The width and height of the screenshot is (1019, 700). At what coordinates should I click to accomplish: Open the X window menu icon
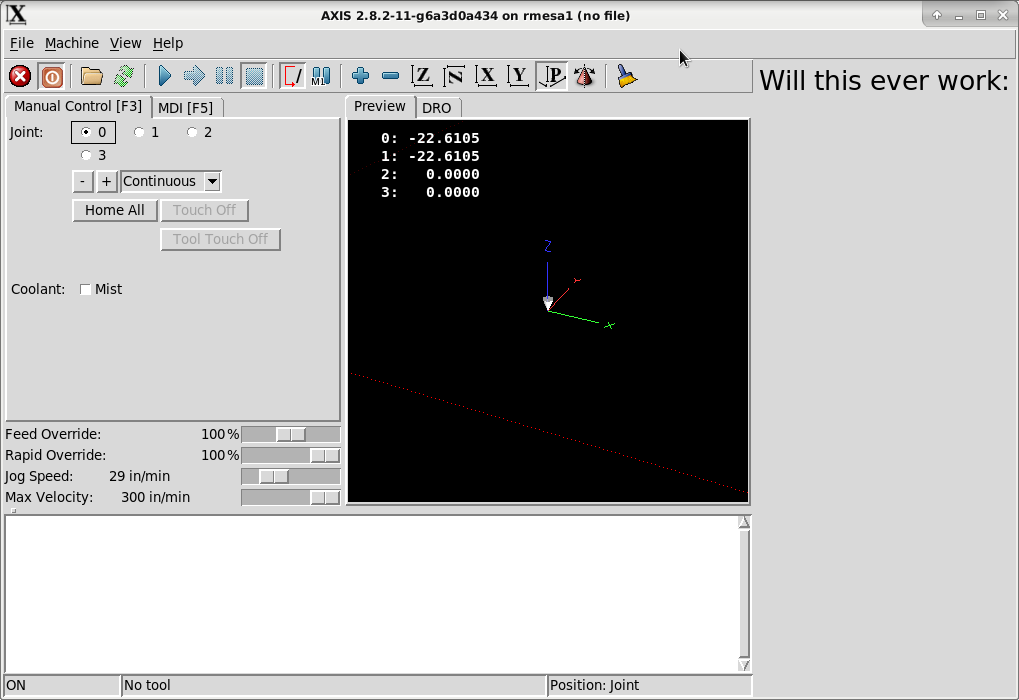(16, 15)
